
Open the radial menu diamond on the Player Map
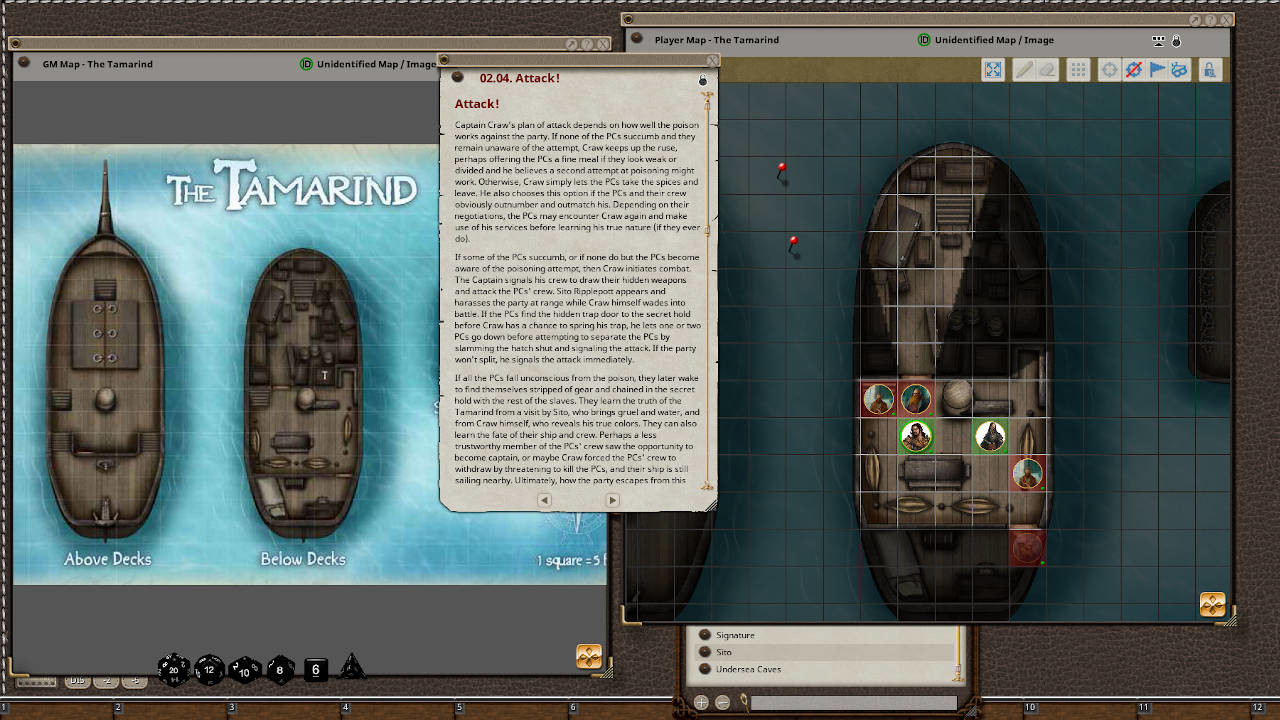pos(1213,604)
